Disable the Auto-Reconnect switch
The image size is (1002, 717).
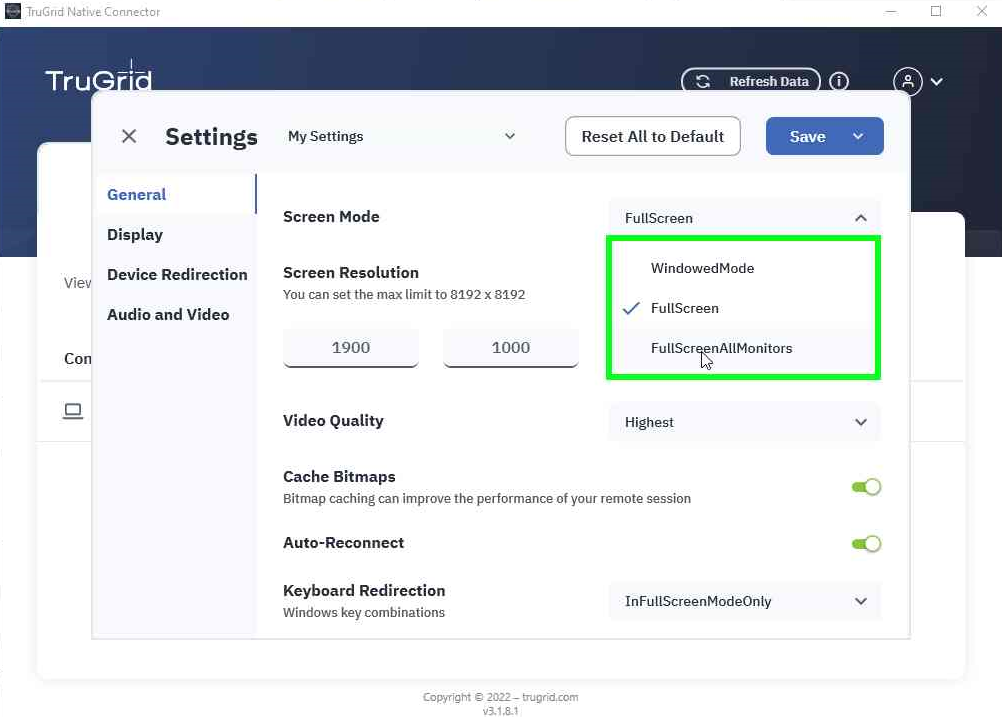point(867,544)
